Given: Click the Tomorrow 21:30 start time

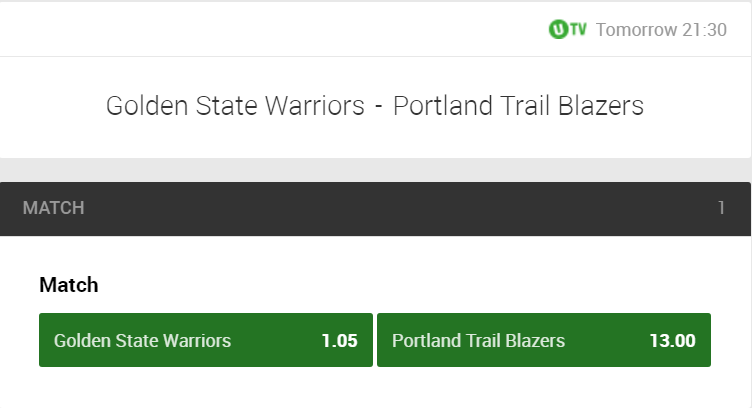Looking at the screenshot, I should (x=661, y=30).
